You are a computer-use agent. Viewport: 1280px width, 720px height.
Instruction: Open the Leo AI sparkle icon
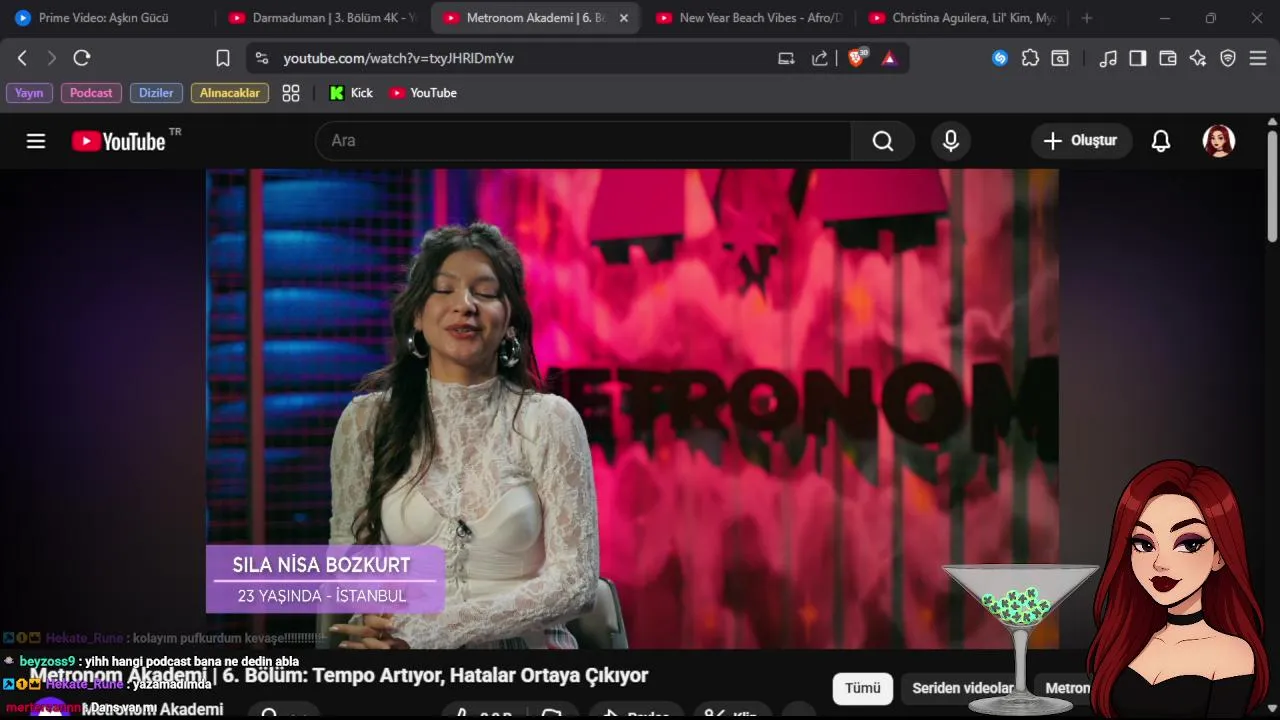pyautogui.click(x=1198, y=58)
